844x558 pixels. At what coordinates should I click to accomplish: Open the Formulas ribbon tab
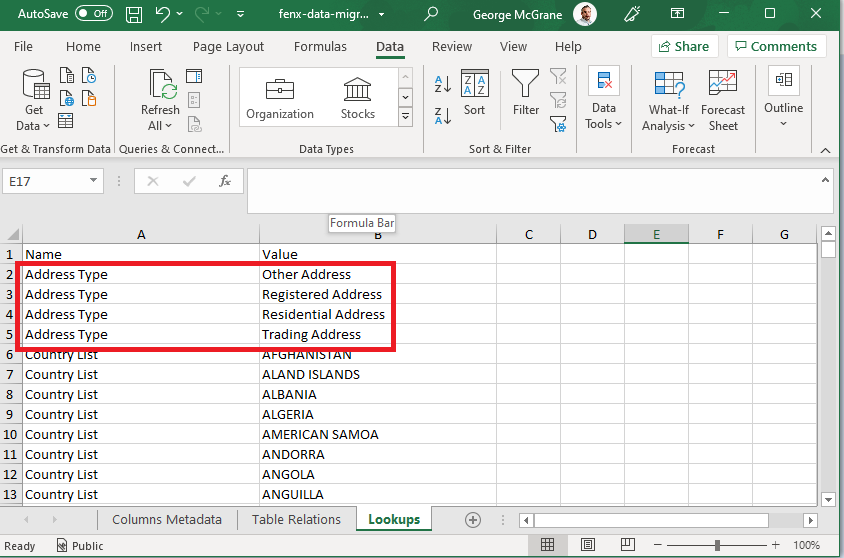pos(320,47)
